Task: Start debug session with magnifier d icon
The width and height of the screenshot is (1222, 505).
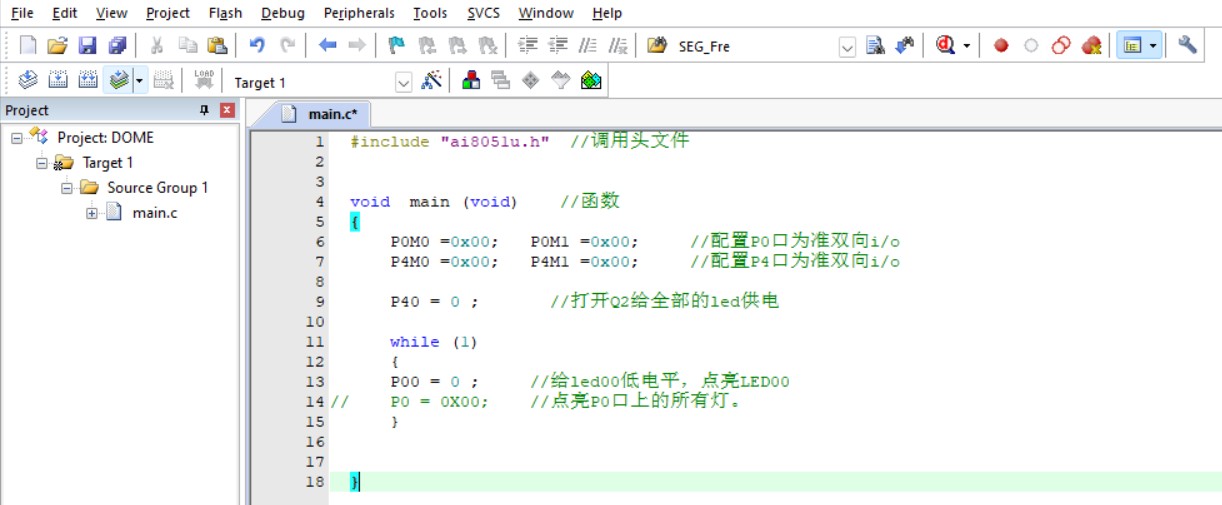Action: click(x=946, y=45)
